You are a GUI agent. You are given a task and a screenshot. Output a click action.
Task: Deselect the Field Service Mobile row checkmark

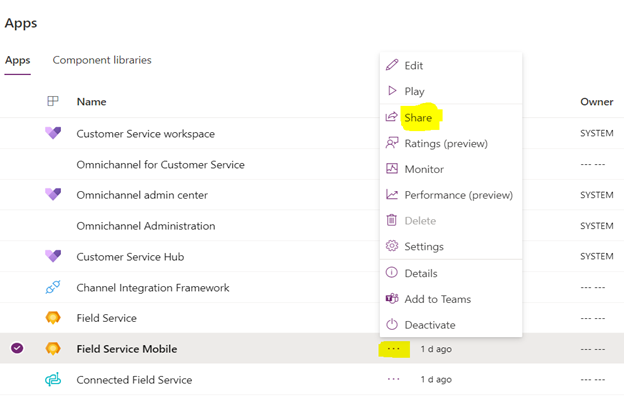[17, 348]
